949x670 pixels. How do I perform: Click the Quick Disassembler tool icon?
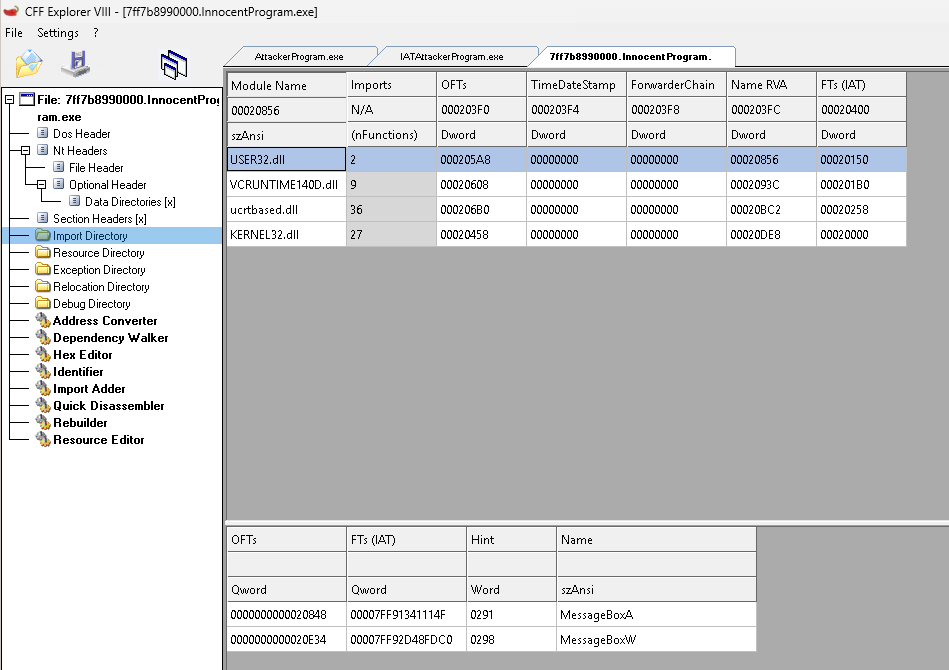click(42, 404)
